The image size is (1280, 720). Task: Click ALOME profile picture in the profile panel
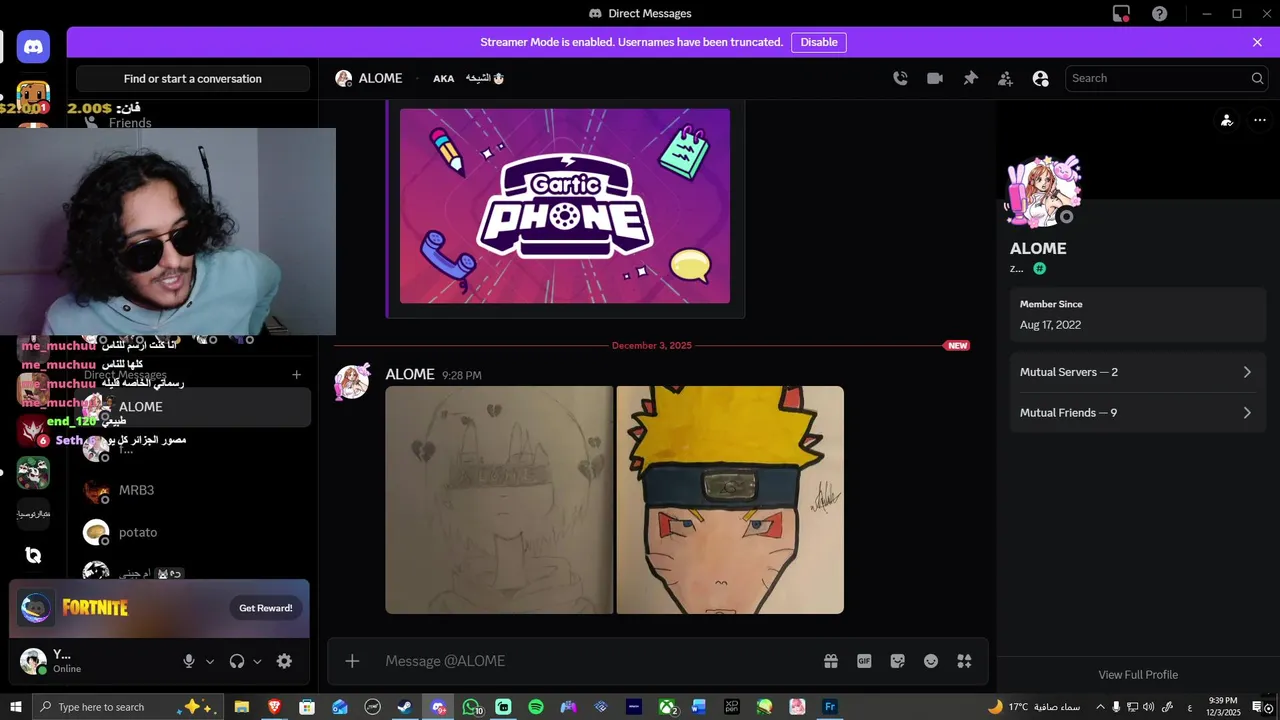1044,192
